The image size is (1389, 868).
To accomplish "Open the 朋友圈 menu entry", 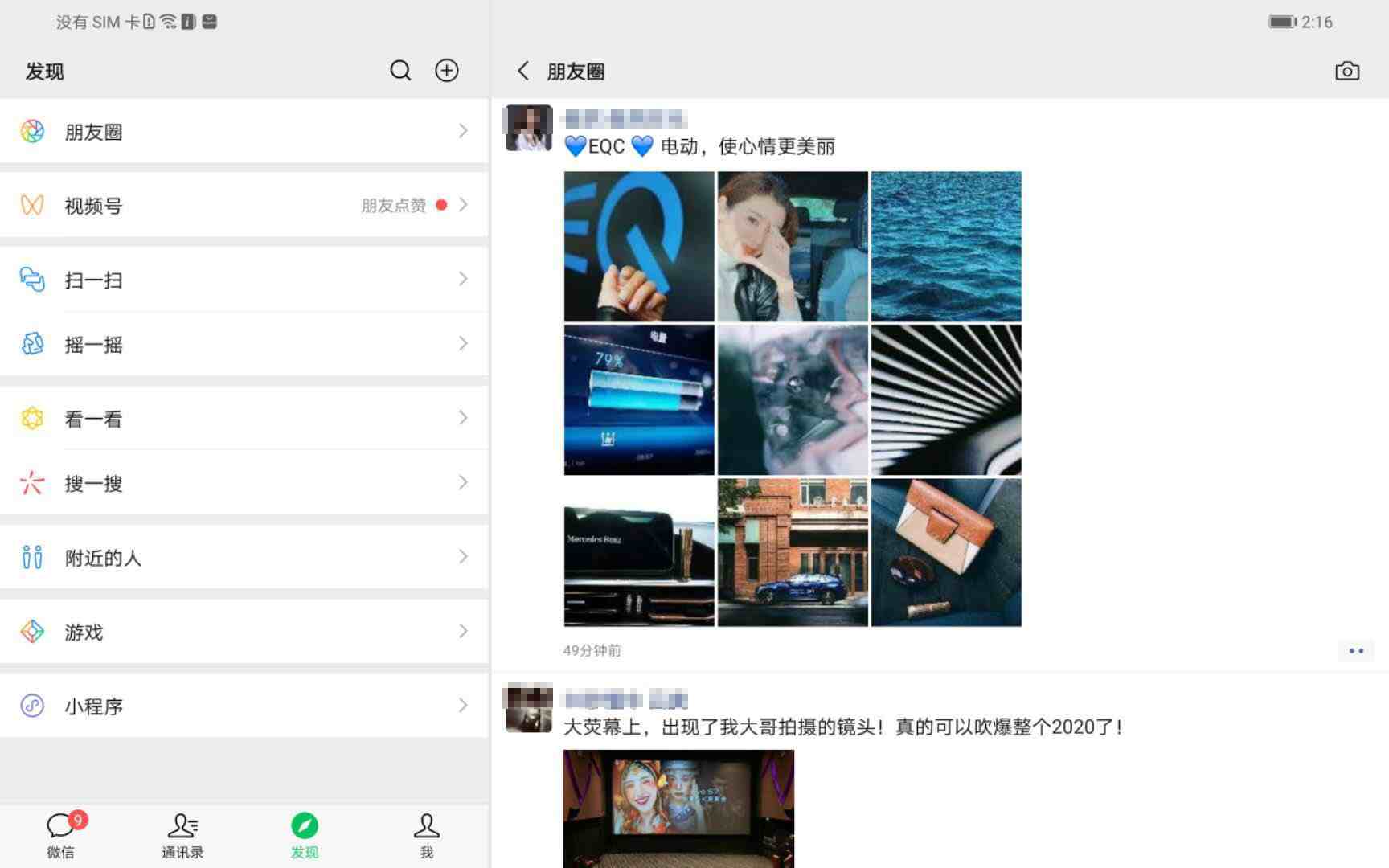I will click(244, 132).
